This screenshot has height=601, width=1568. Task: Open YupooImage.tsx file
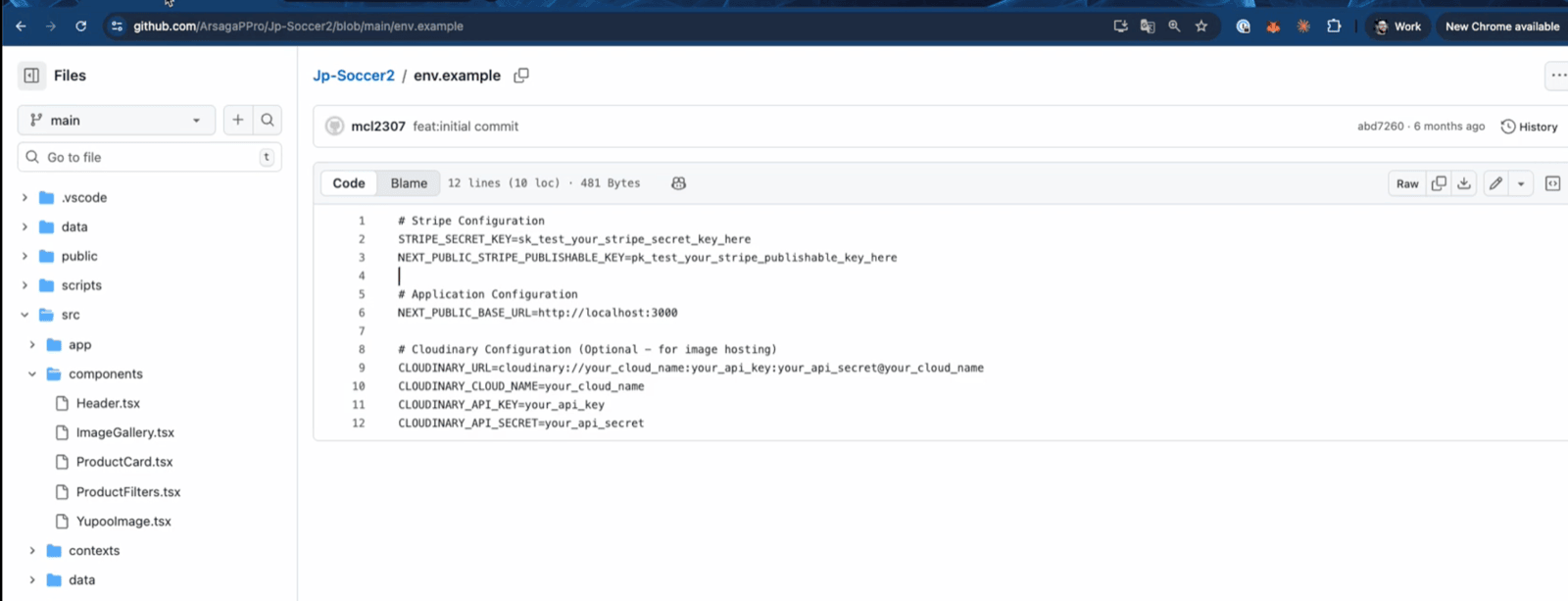123,521
